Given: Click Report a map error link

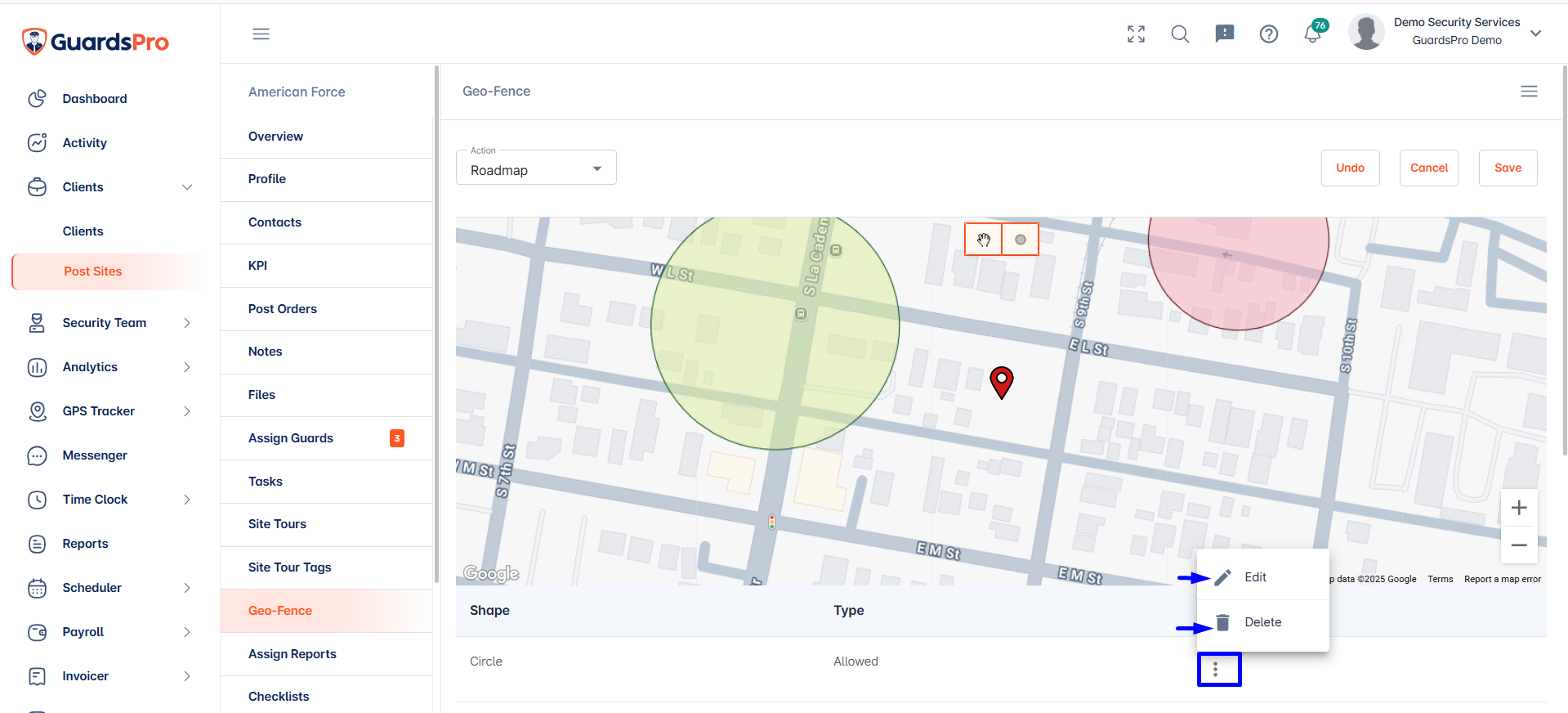Looking at the screenshot, I should [1502, 579].
